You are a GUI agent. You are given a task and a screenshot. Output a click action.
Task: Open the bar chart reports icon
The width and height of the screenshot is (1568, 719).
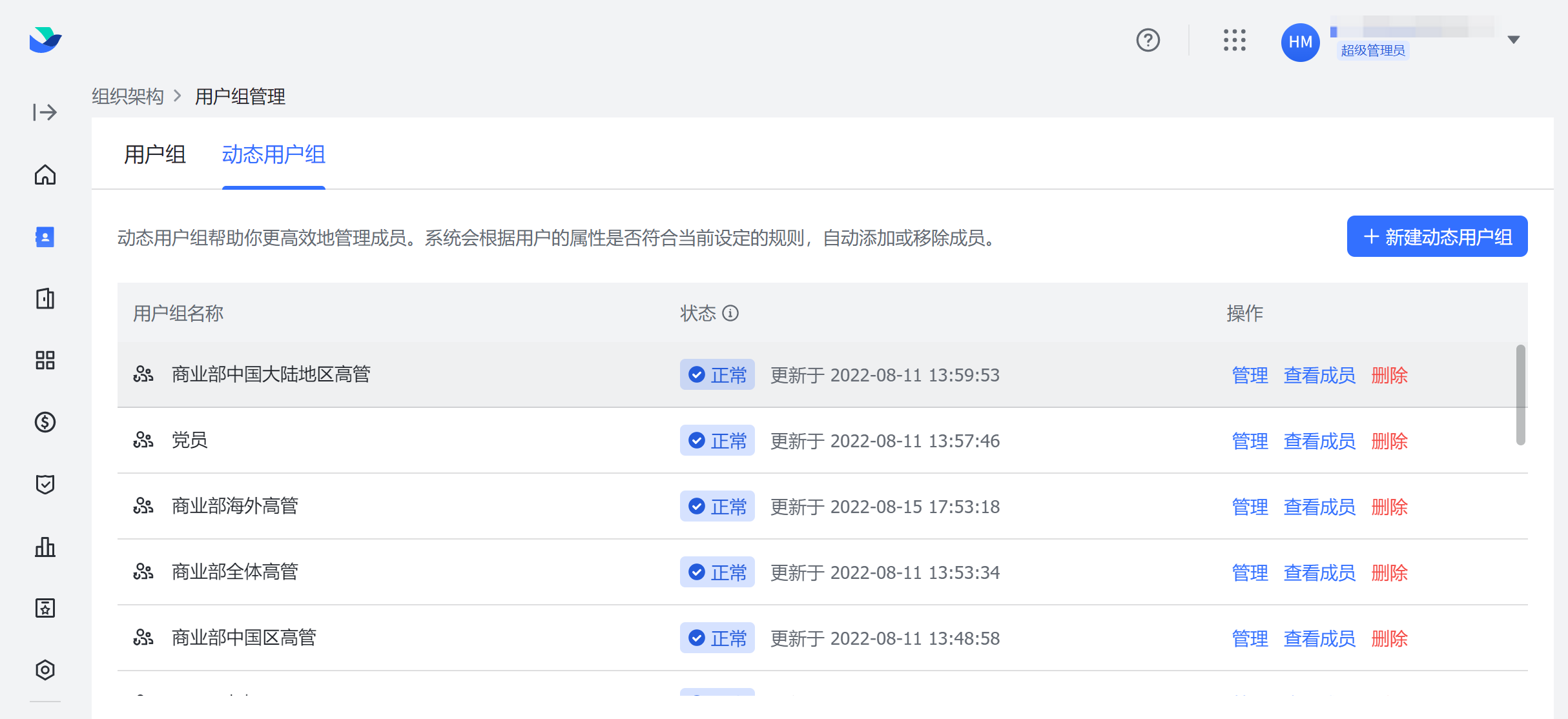click(x=45, y=547)
